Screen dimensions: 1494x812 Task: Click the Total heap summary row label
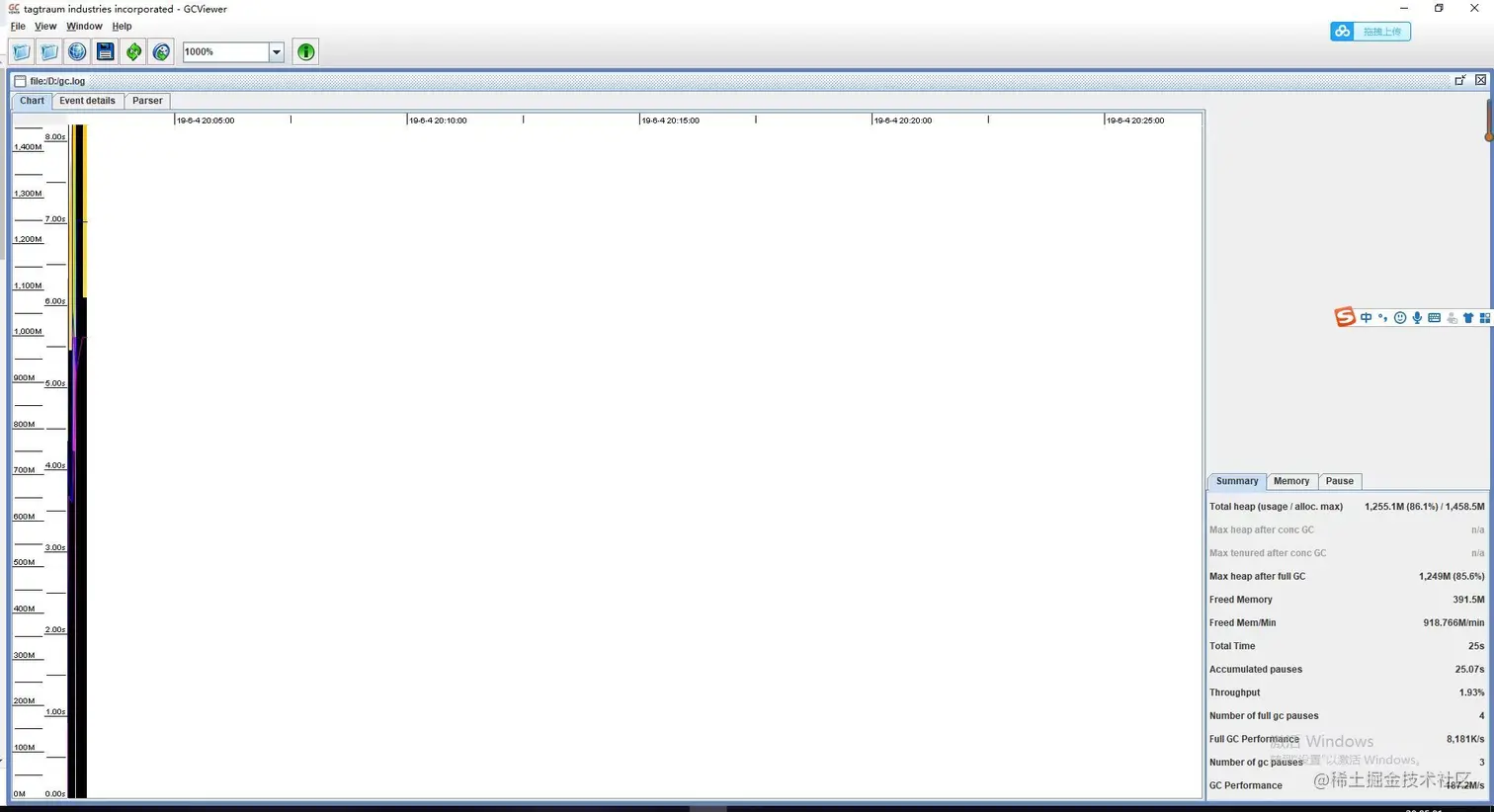click(x=1276, y=507)
